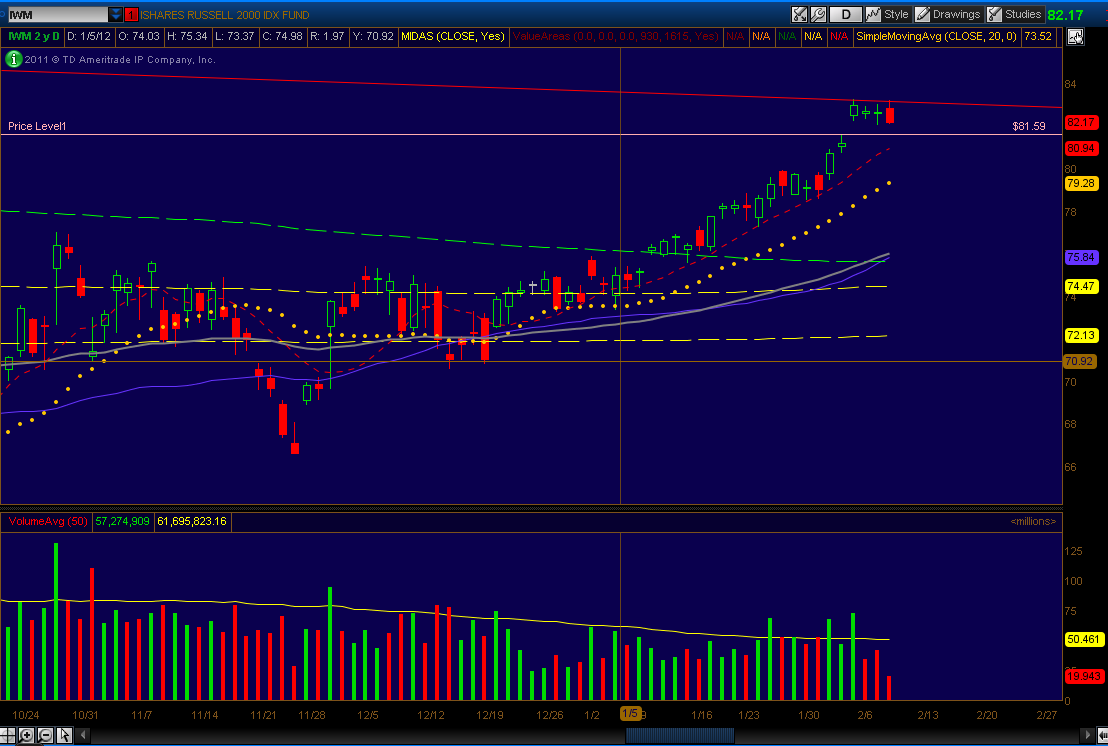The height and width of the screenshot is (746, 1108).
Task: Click the 10/24 date label on time axis
Action: pyautogui.click(x=25, y=715)
